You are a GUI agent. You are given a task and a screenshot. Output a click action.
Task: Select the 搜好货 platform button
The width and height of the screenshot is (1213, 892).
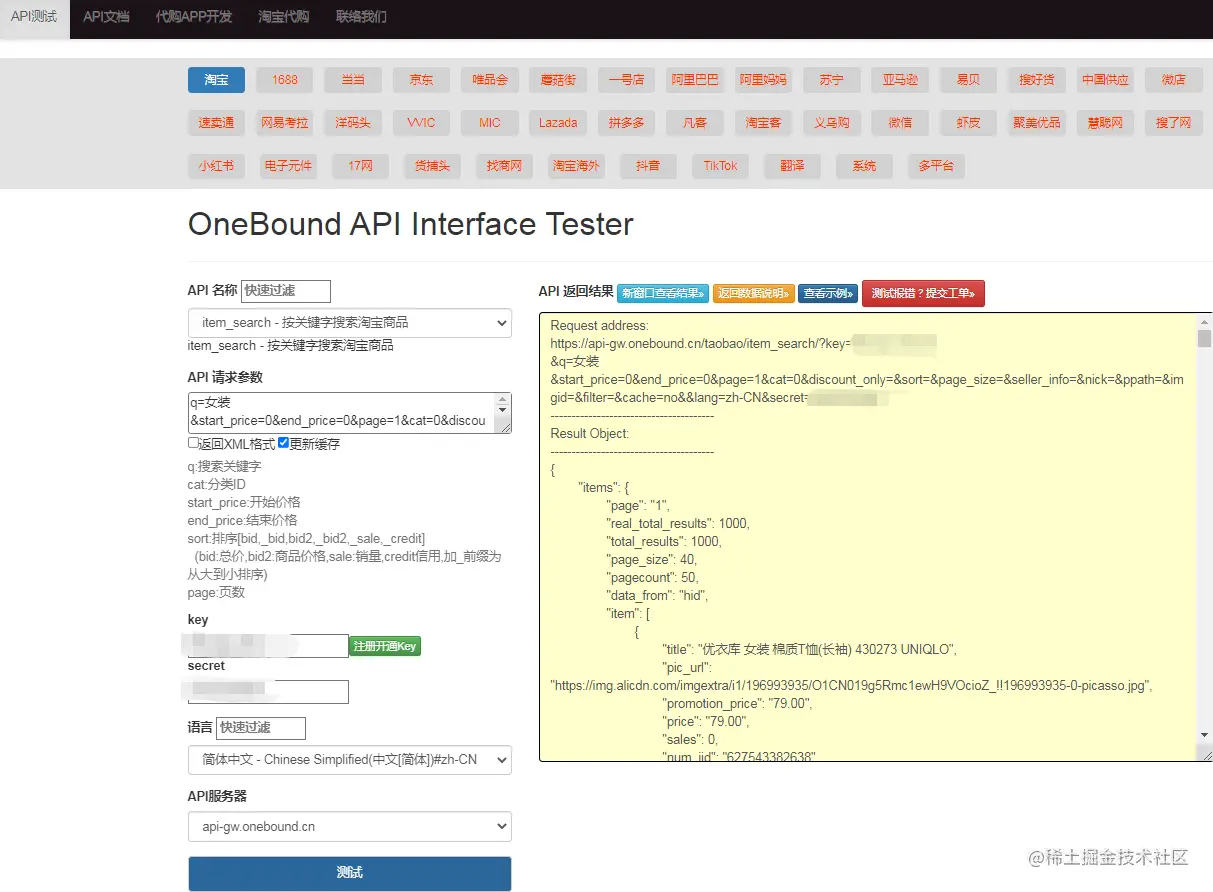click(x=1037, y=80)
